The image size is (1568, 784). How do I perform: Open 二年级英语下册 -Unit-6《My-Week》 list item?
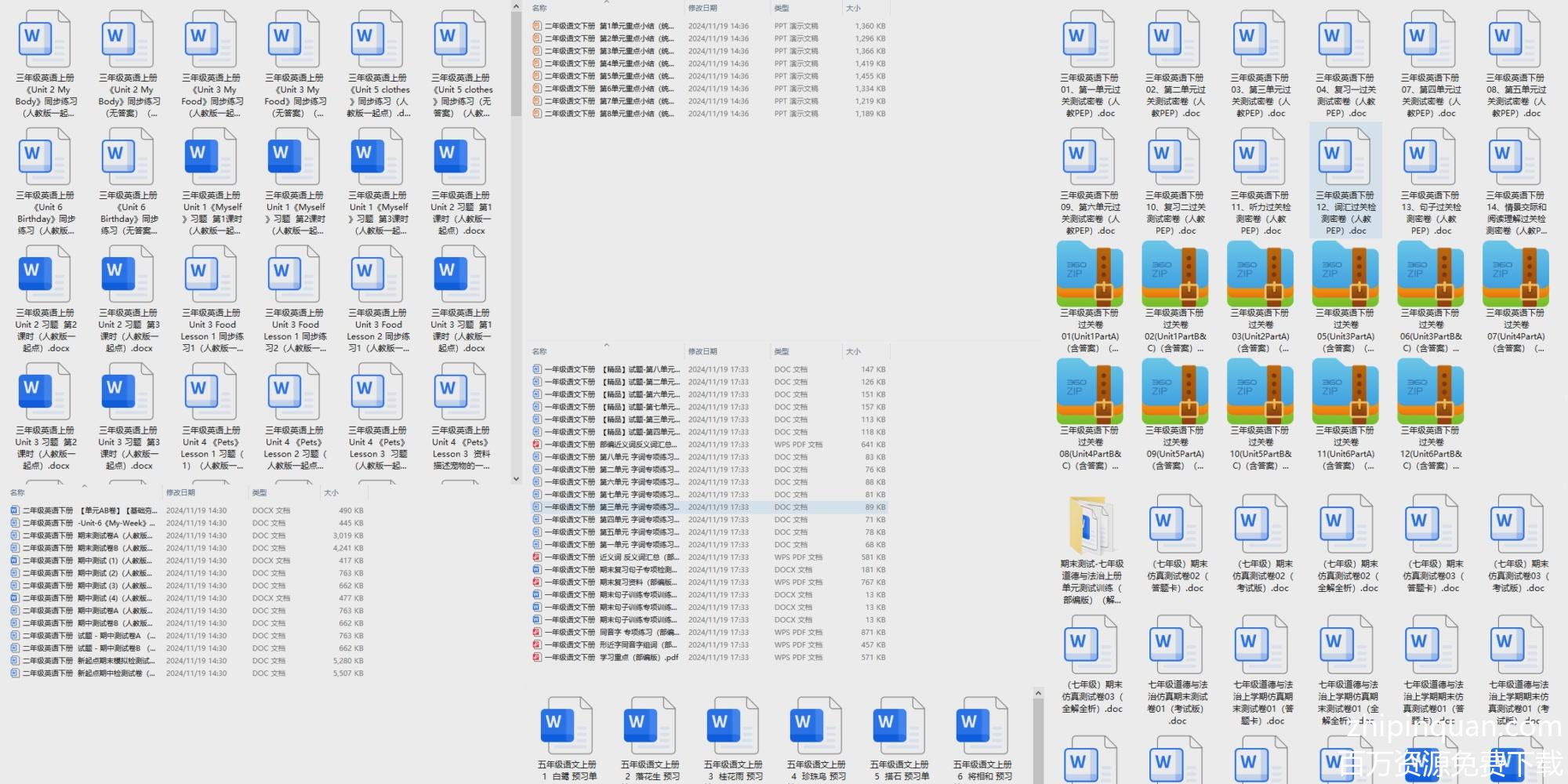pyautogui.click(x=86, y=523)
